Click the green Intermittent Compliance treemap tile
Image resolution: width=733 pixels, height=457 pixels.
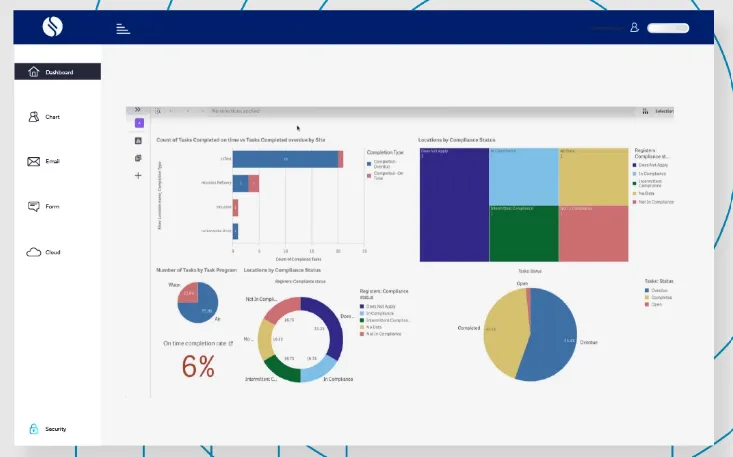pos(524,234)
